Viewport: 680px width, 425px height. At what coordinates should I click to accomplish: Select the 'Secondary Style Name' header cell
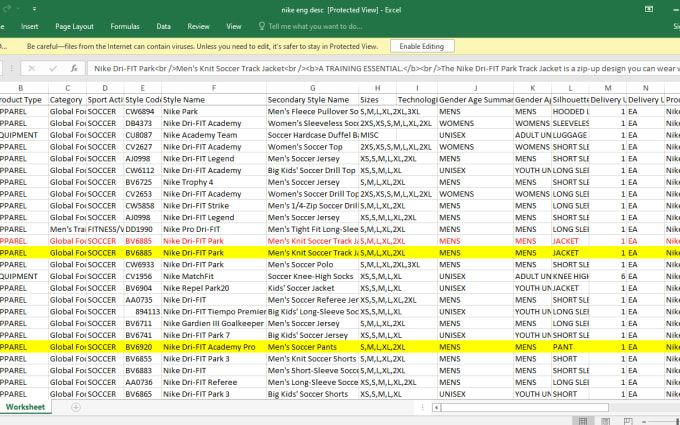coord(313,100)
